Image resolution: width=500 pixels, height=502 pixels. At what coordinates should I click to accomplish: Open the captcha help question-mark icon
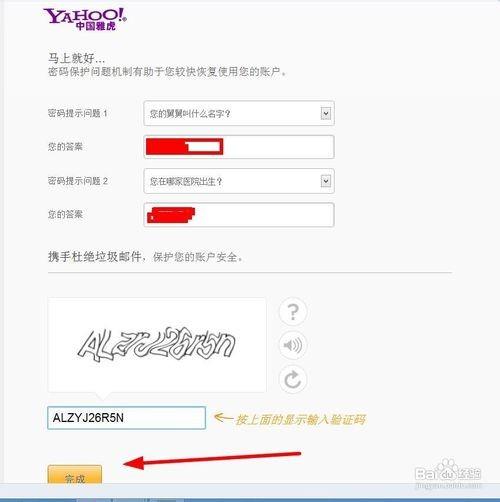tap(293, 312)
